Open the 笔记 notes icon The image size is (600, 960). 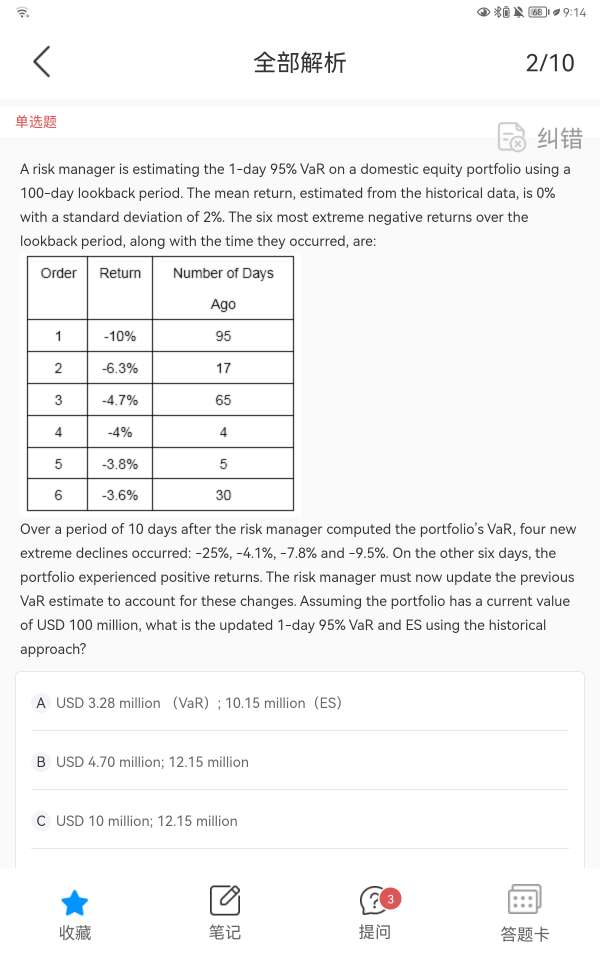click(x=225, y=901)
